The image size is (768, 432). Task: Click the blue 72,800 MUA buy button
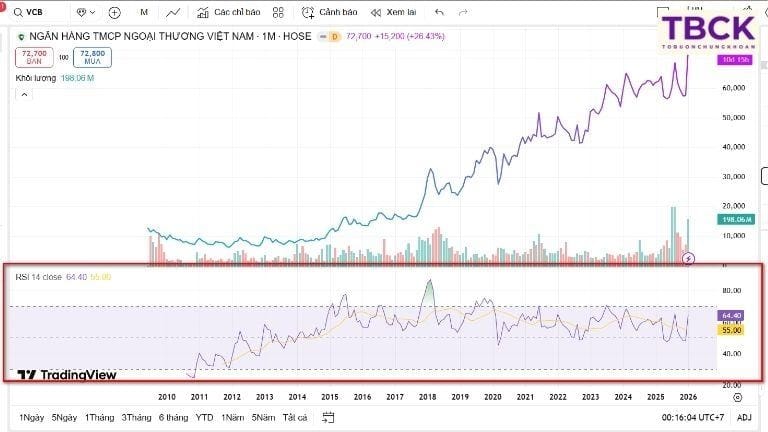coord(92,56)
